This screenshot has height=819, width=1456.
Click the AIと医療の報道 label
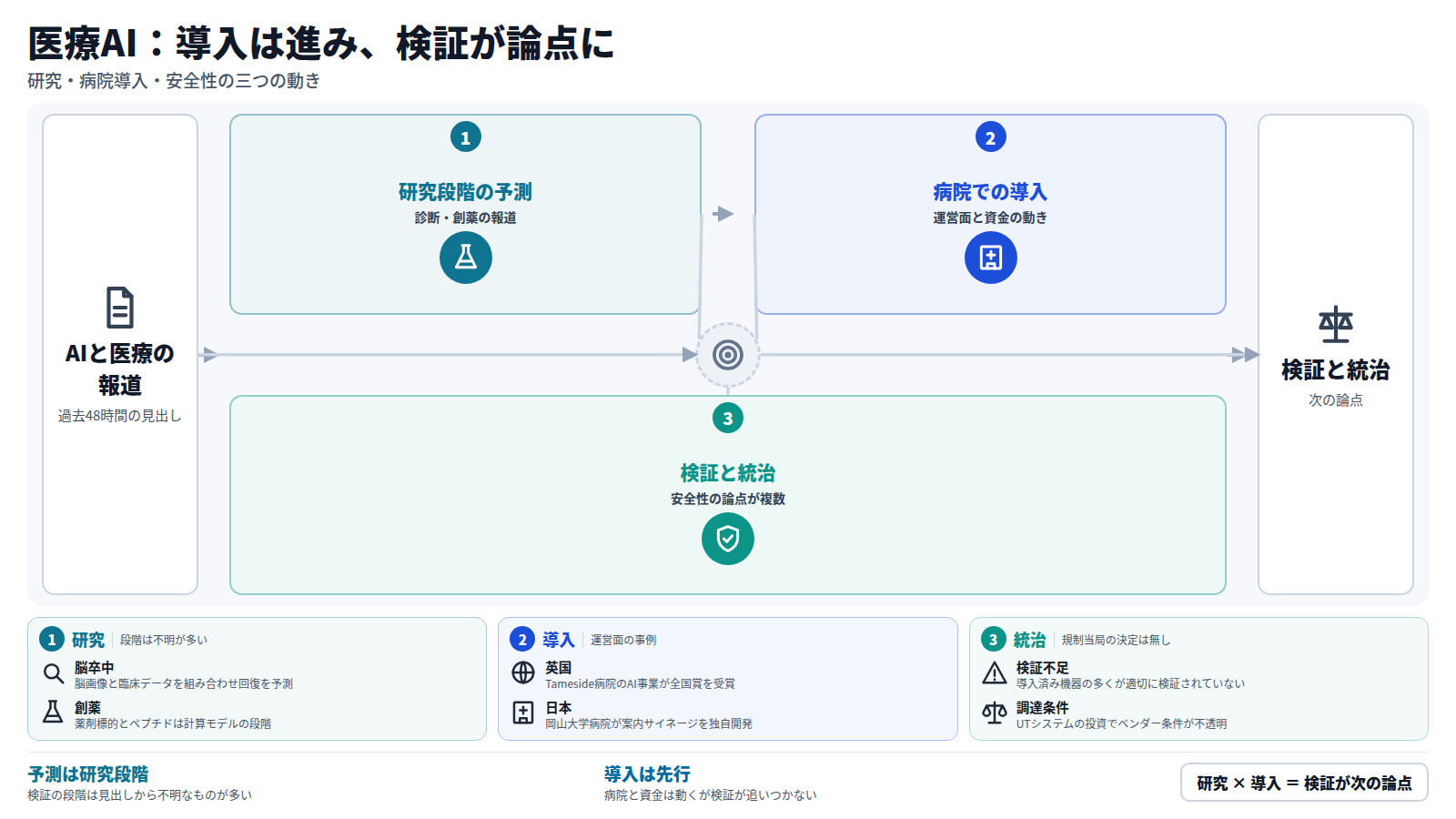tap(120, 369)
